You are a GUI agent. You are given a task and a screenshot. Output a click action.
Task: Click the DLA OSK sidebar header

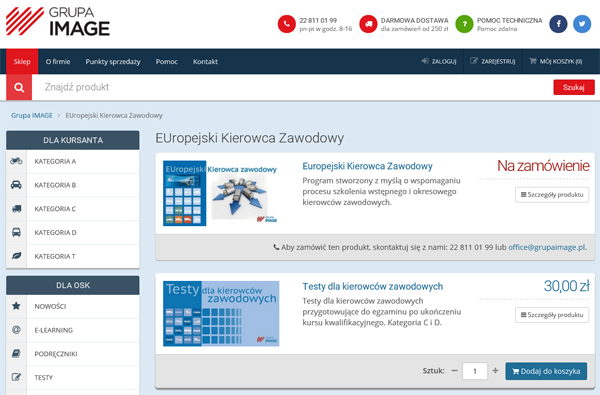tap(73, 285)
